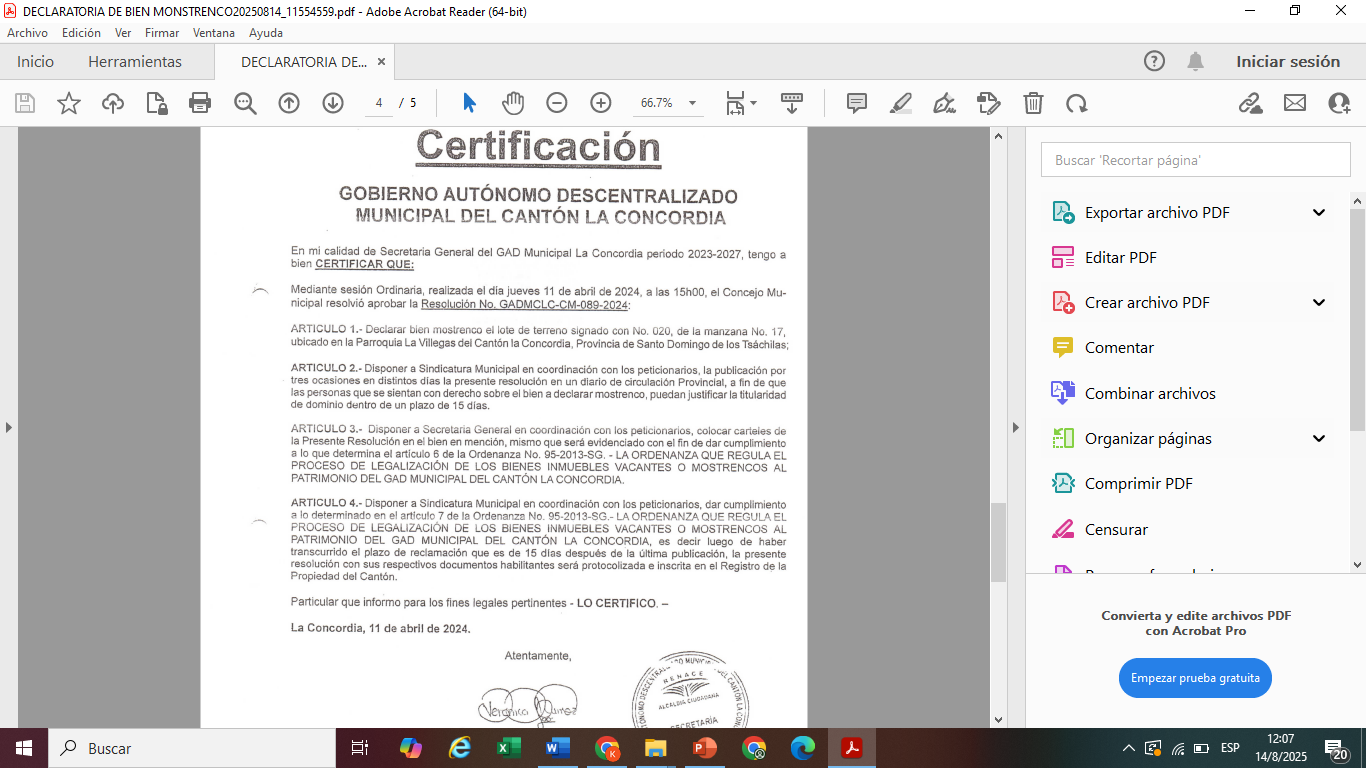Select the Hand pan tool
The image size is (1366, 768).
point(513,103)
